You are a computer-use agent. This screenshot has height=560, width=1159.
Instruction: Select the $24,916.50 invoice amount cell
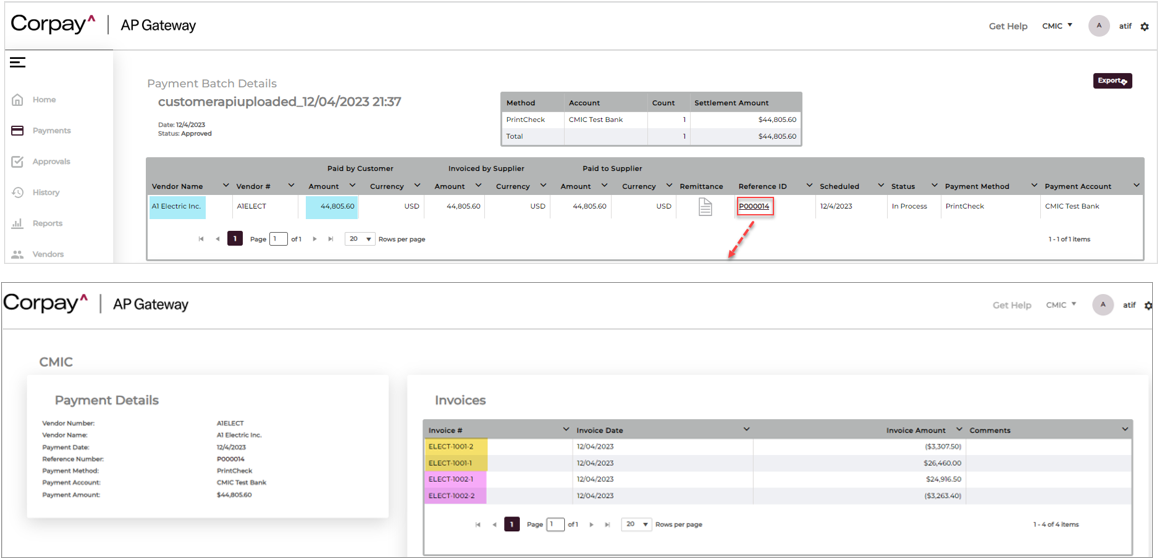tap(860, 479)
